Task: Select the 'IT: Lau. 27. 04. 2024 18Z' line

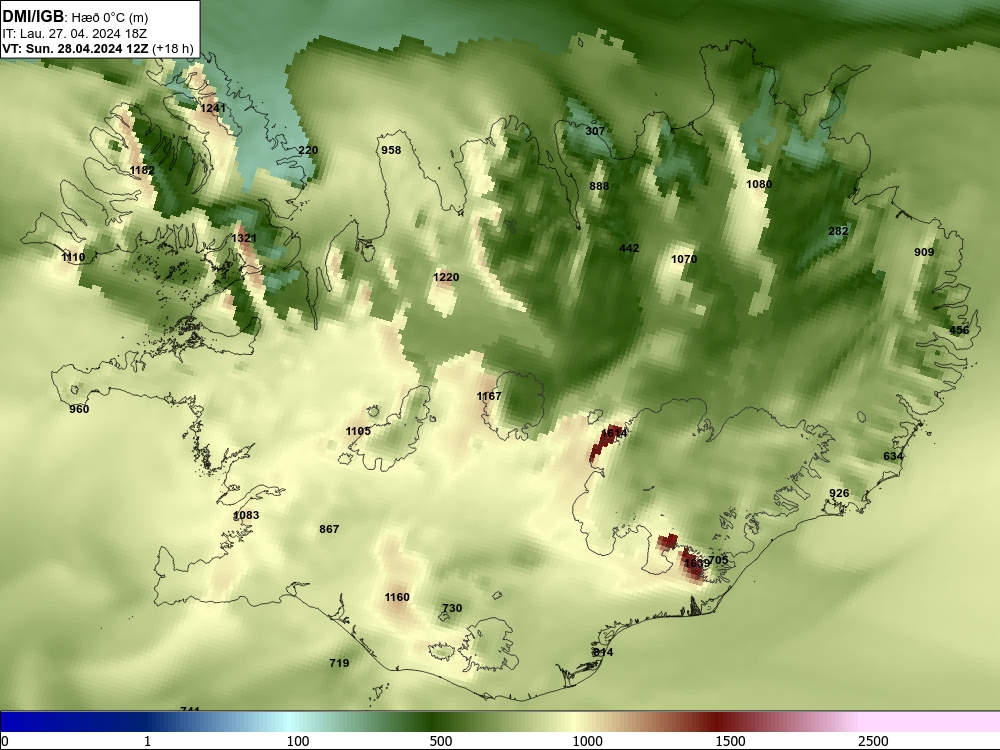Action: tap(75, 34)
